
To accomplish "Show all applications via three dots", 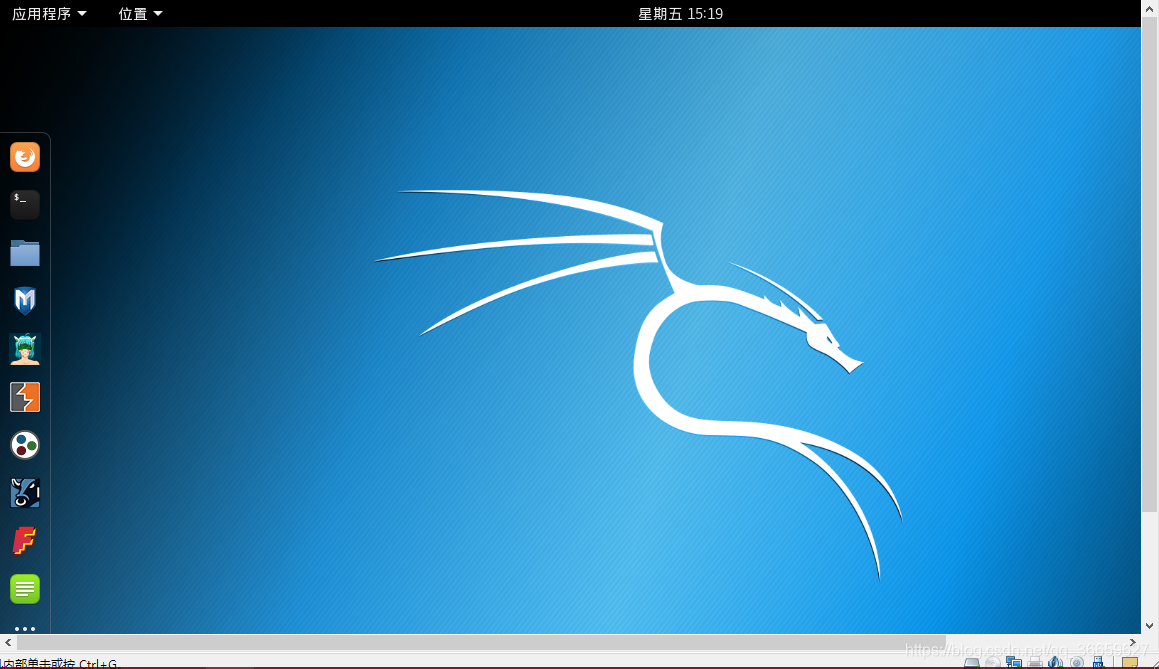I will click(x=24, y=628).
